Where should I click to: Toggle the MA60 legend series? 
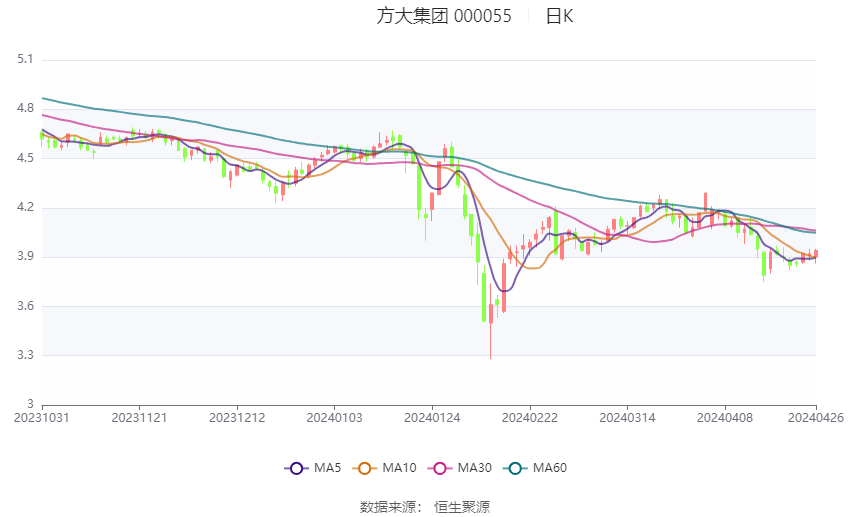click(535, 468)
